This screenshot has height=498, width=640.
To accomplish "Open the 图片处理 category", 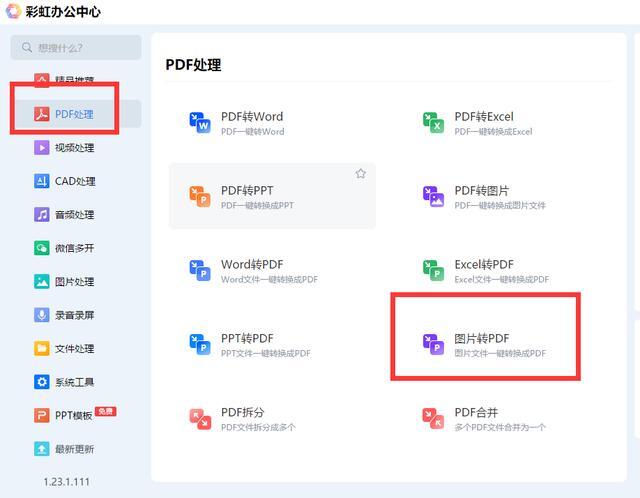I will pyautogui.click(x=75, y=282).
